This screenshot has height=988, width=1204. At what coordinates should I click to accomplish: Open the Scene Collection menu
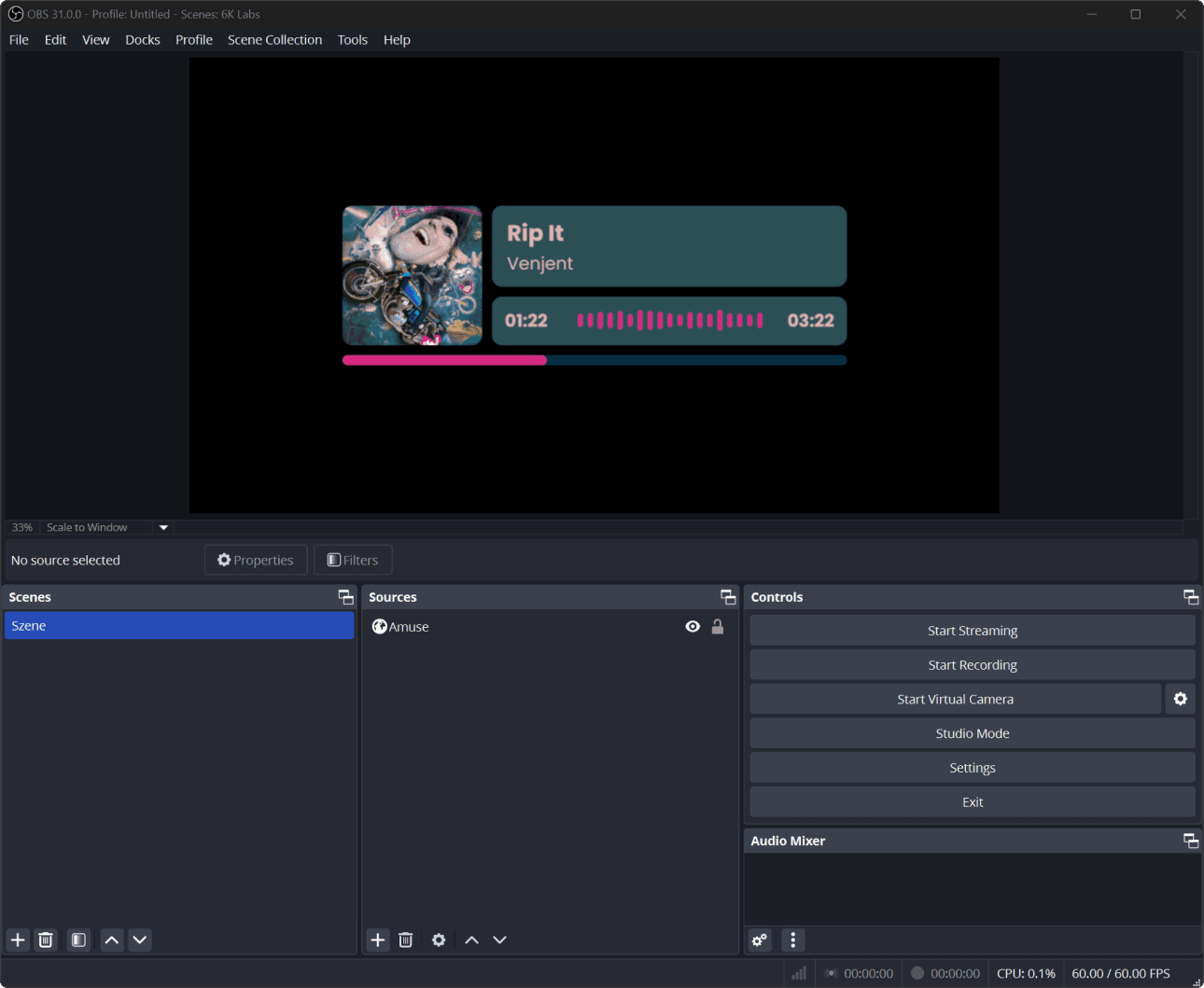point(274,39)
